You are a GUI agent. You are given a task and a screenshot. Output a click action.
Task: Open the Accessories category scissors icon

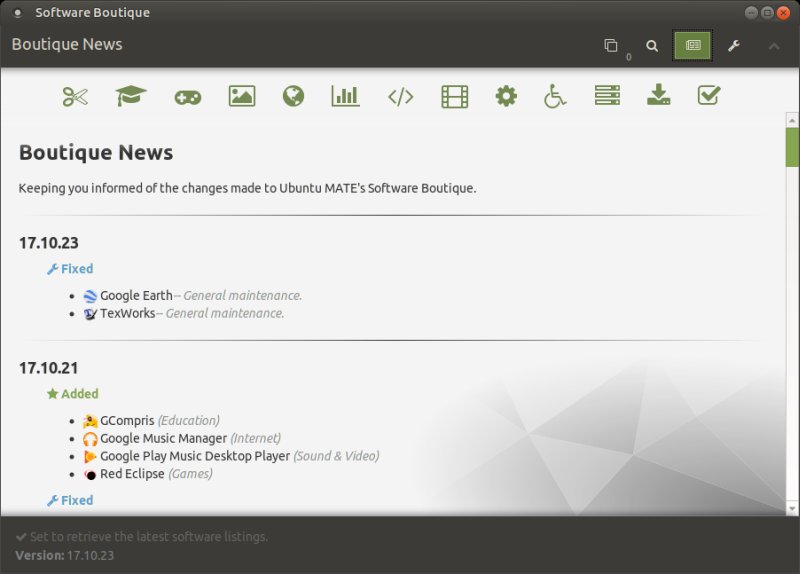(x=75, y=96)
